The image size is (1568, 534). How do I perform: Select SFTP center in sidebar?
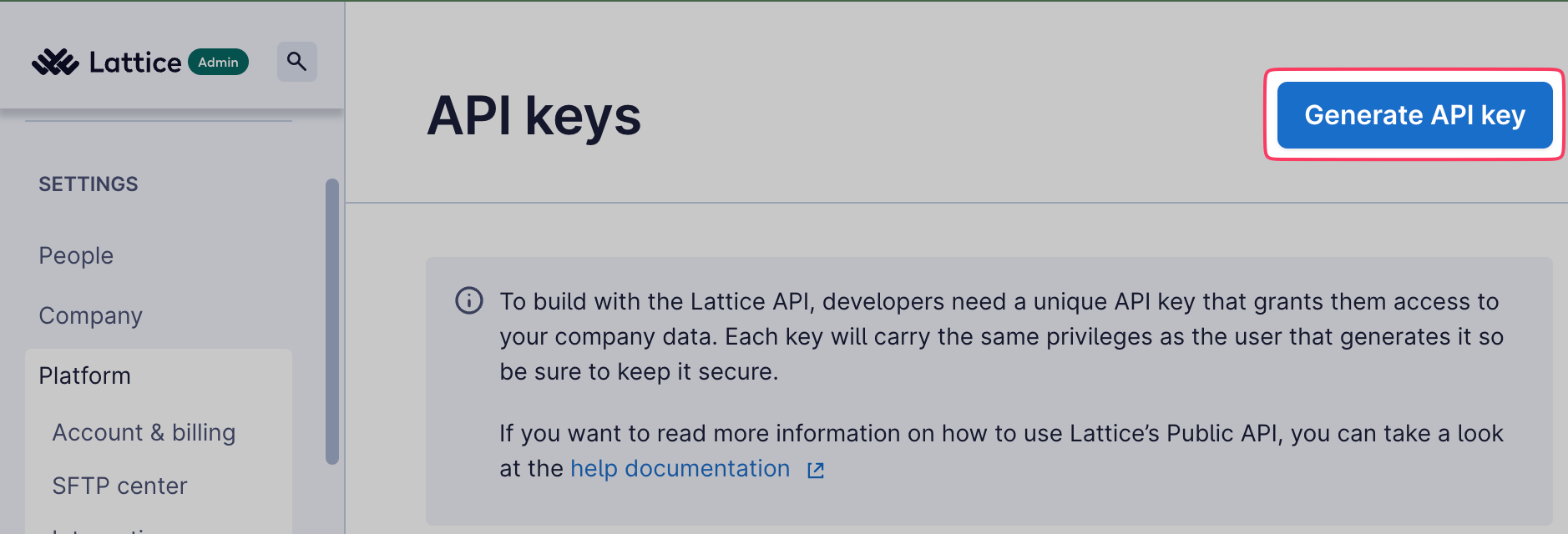click(119, 486)
